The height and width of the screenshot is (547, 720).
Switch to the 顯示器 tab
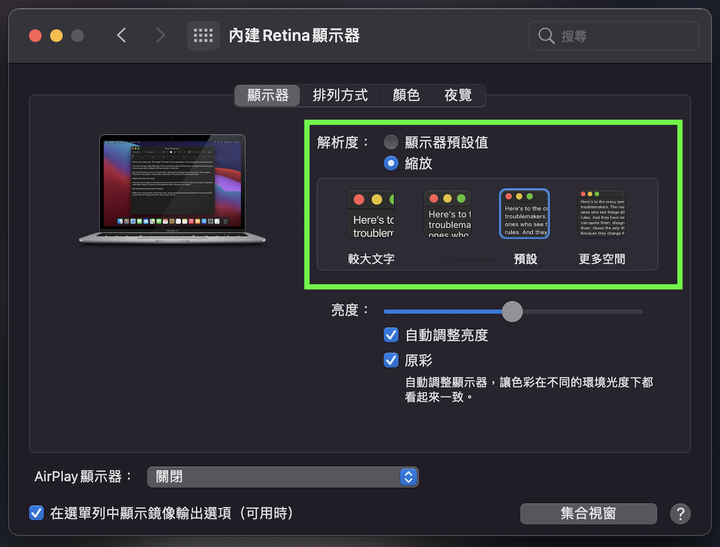[x=268, y=96]
